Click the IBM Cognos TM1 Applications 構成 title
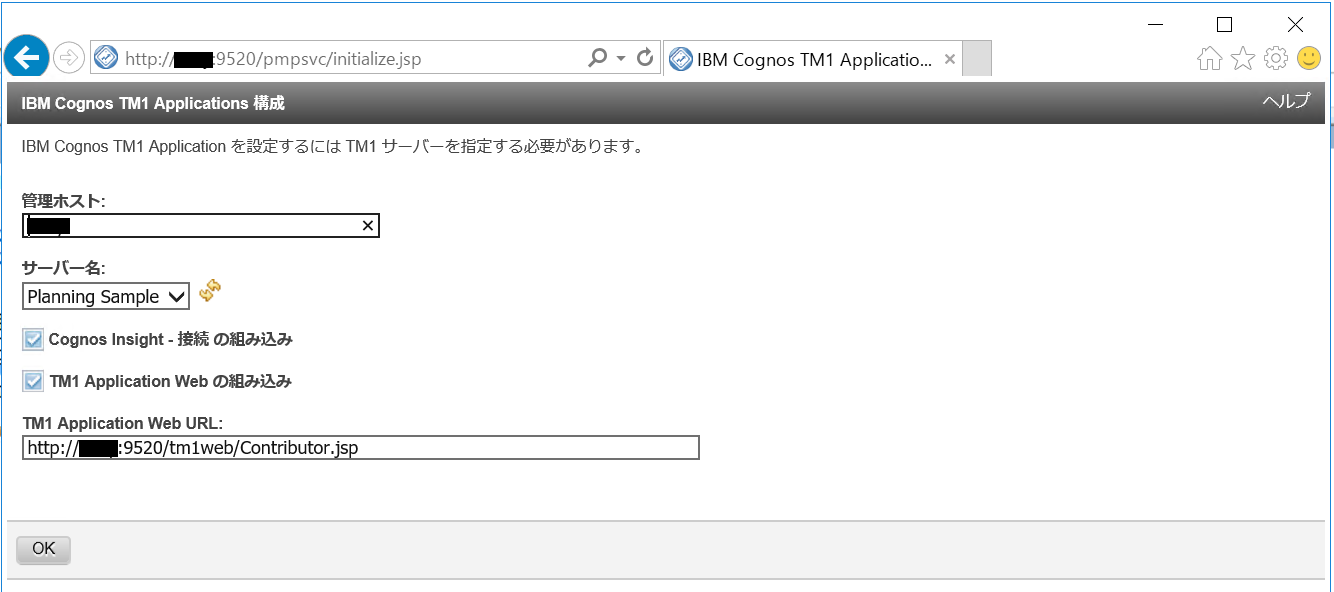 (153, 103)
